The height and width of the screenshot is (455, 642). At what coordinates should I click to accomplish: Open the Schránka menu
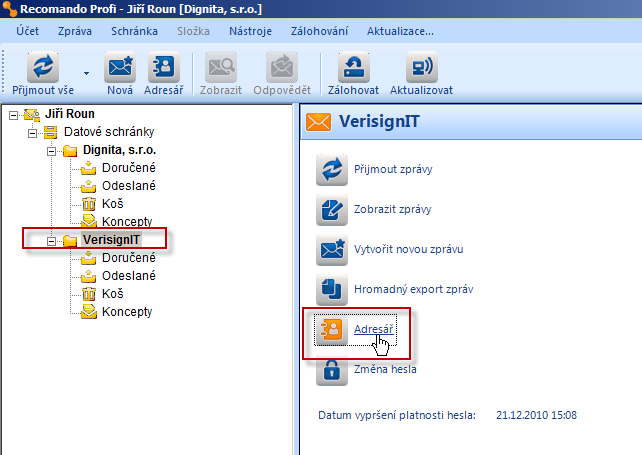tap(134, 31)
